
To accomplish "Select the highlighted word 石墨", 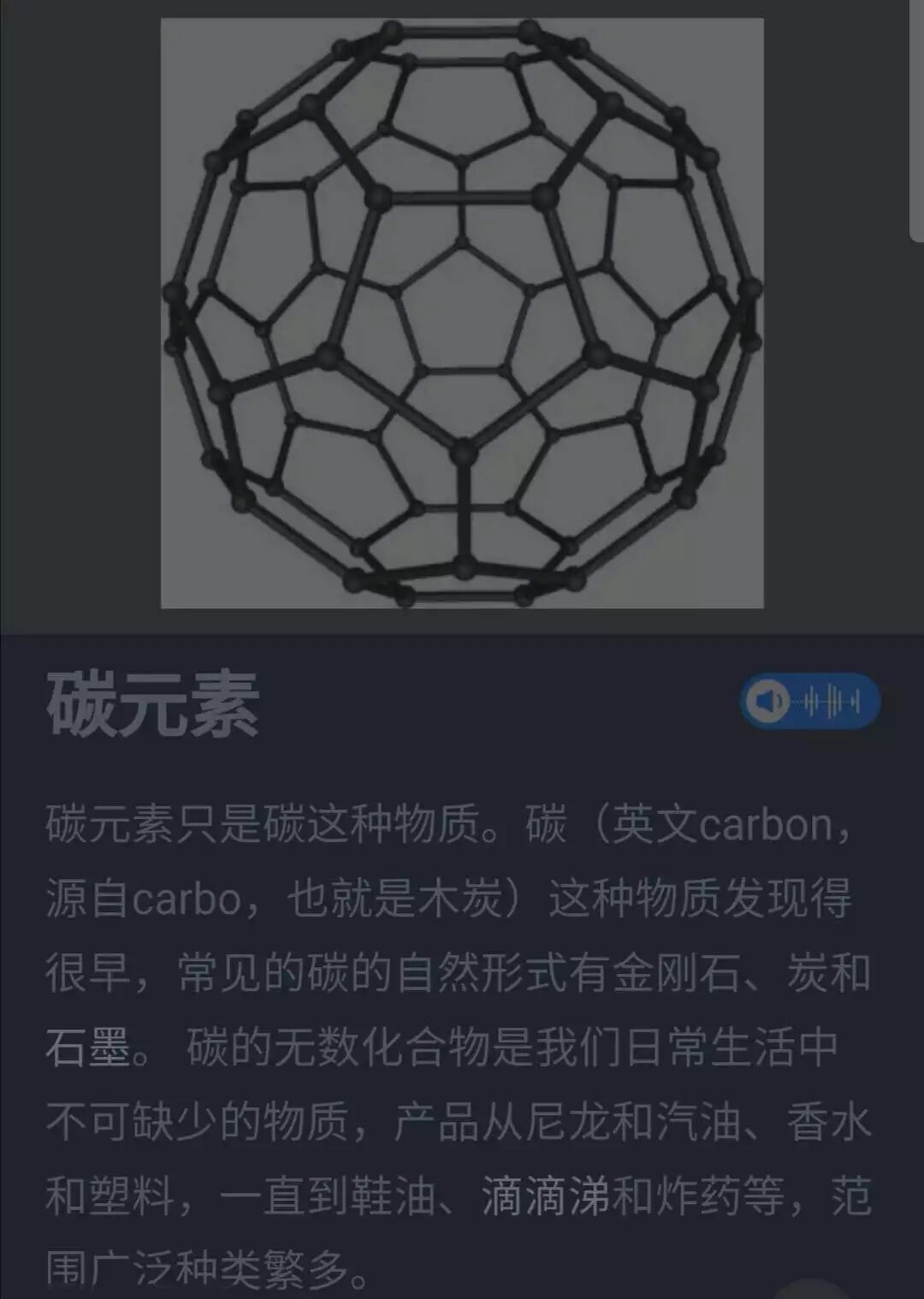I will tap(88, 1047).
